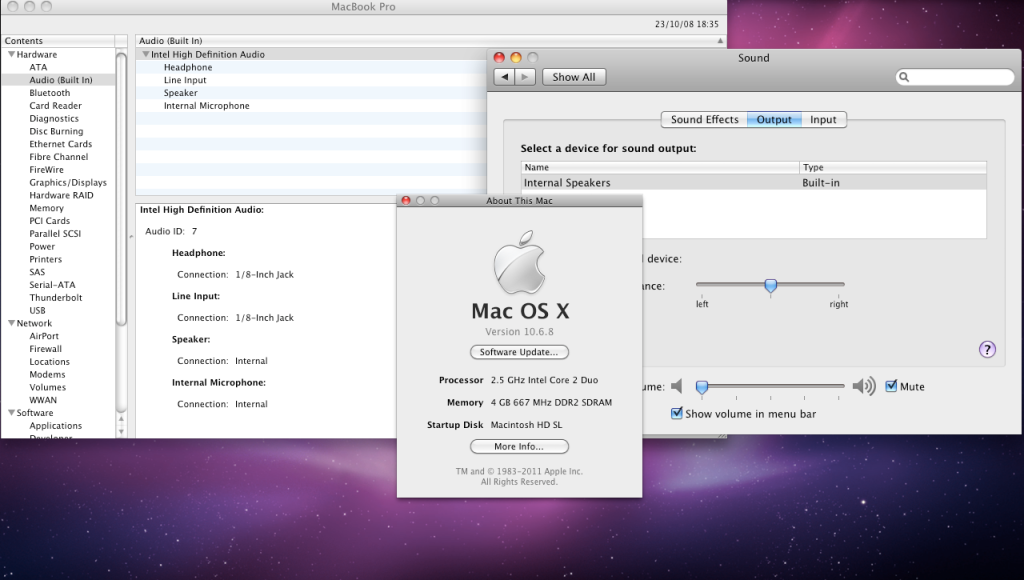Collapse the Network section triangle
This screenshot has height=580, width=1024.
(11, 323)
